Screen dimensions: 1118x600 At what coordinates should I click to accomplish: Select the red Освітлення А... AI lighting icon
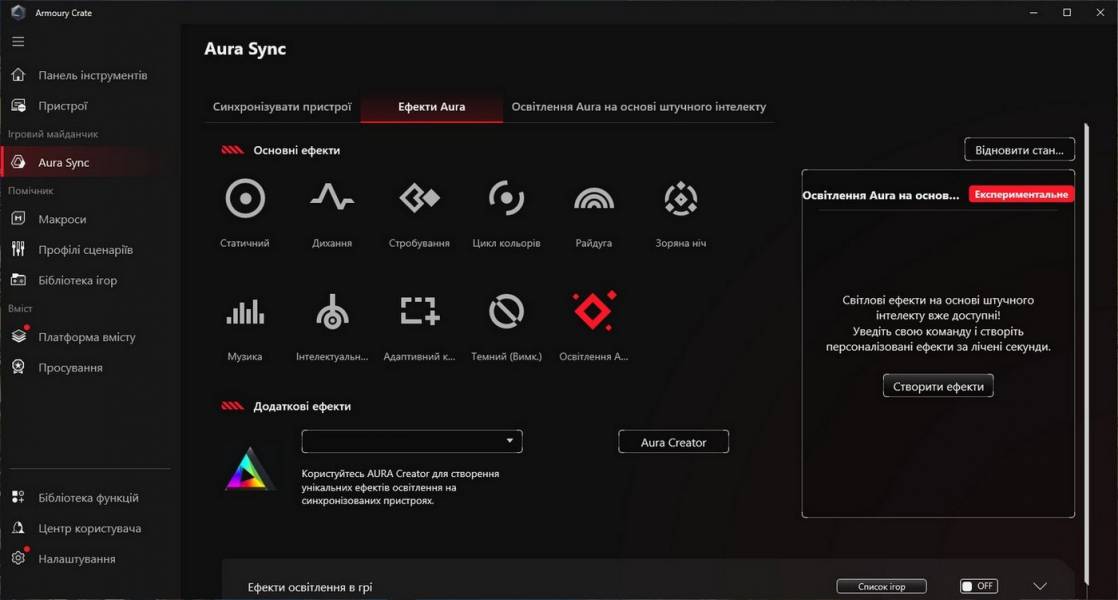tap(594, 311)
